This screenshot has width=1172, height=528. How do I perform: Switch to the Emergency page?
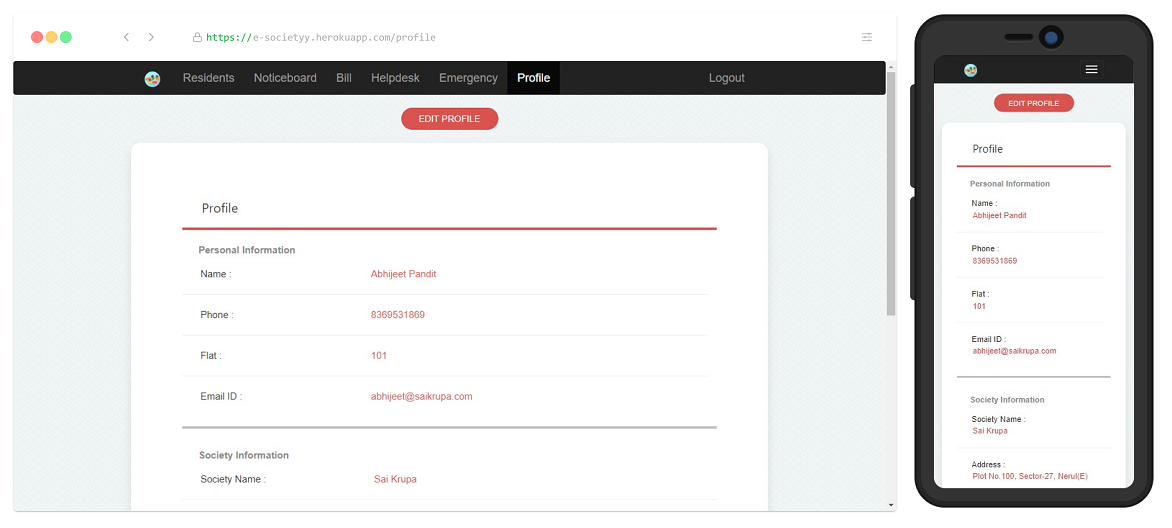point(468,78)
